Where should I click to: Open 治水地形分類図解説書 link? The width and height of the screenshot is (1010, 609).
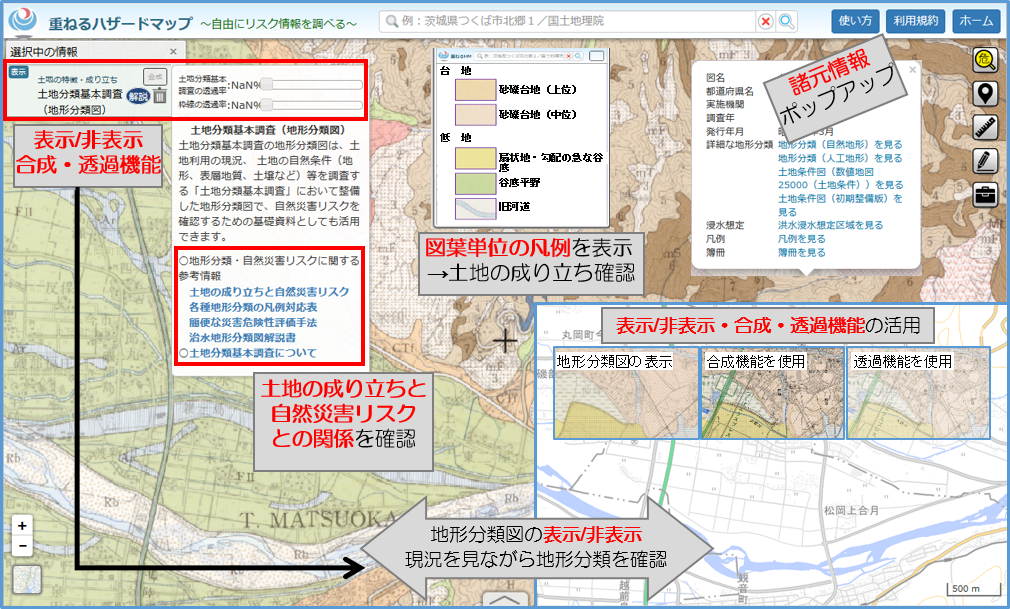pyautogui.click(x=242, y=337)
